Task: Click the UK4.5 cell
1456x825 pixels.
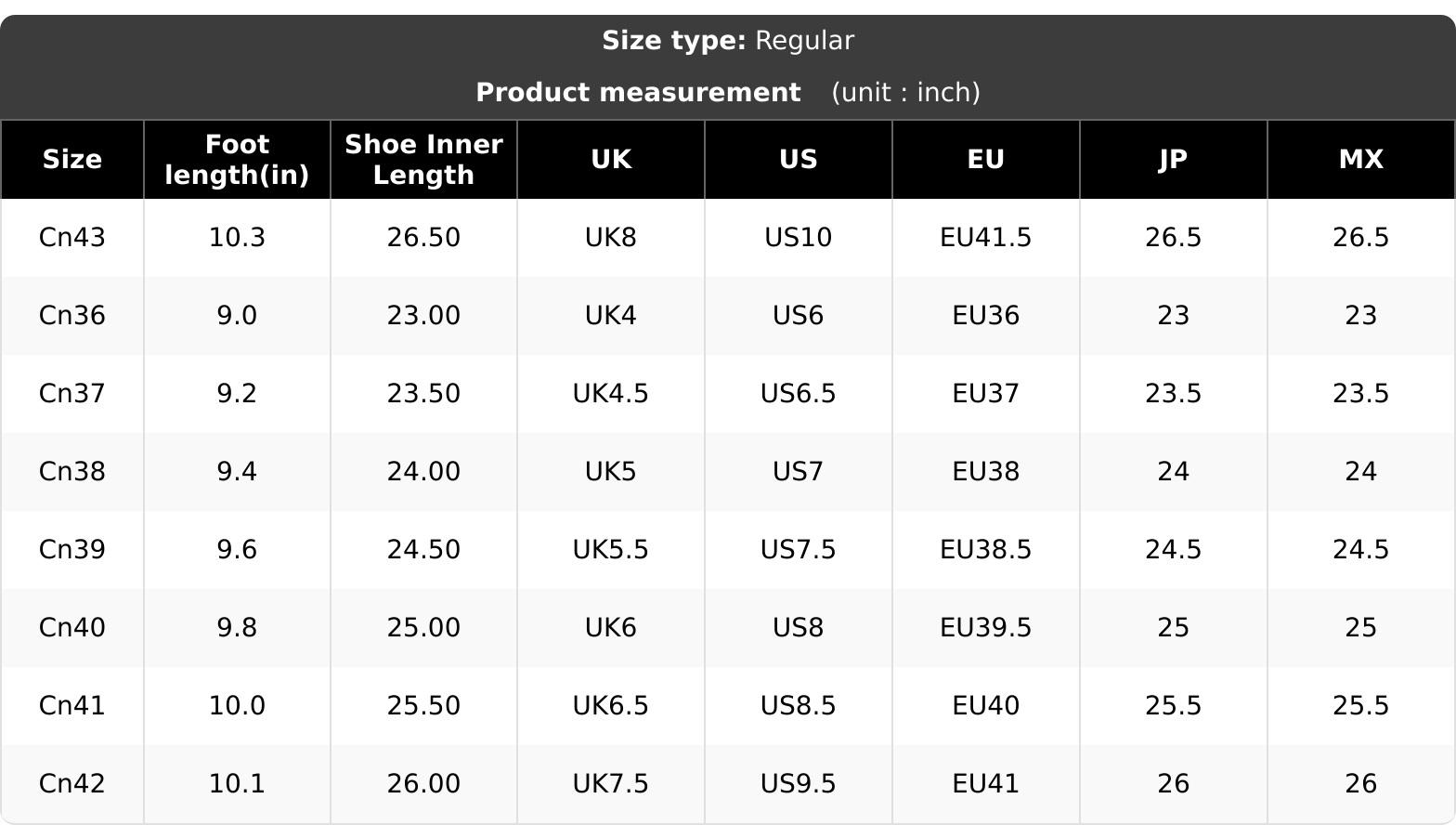Action: [x=611, y=393]
